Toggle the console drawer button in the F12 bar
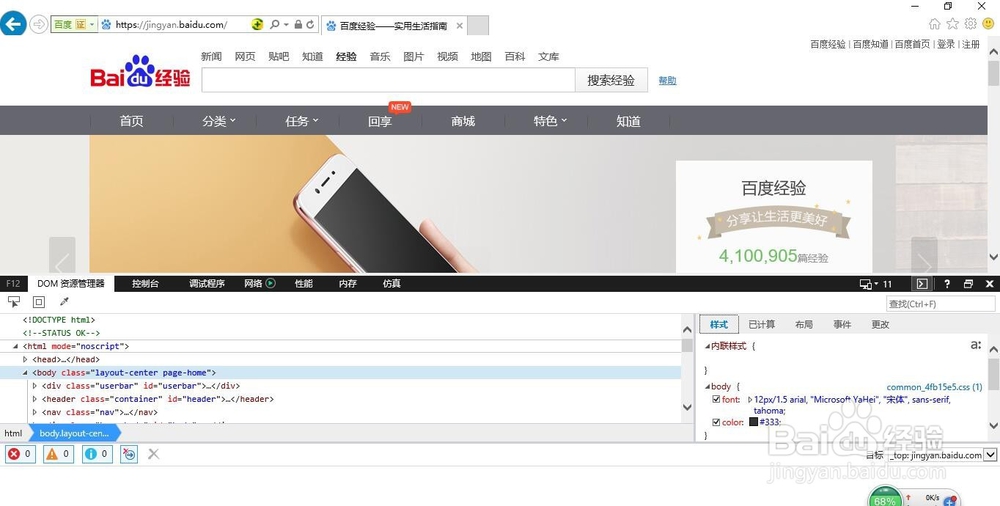 coord(922,284)
